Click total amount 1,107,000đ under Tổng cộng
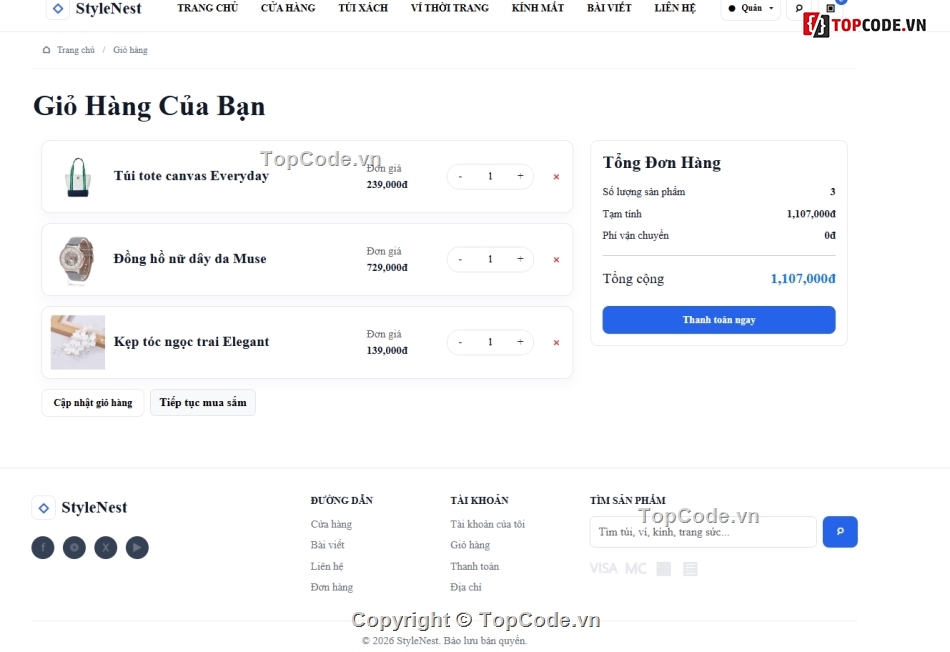The width and height of the screenshot is (950, 652). coord(803,279)
